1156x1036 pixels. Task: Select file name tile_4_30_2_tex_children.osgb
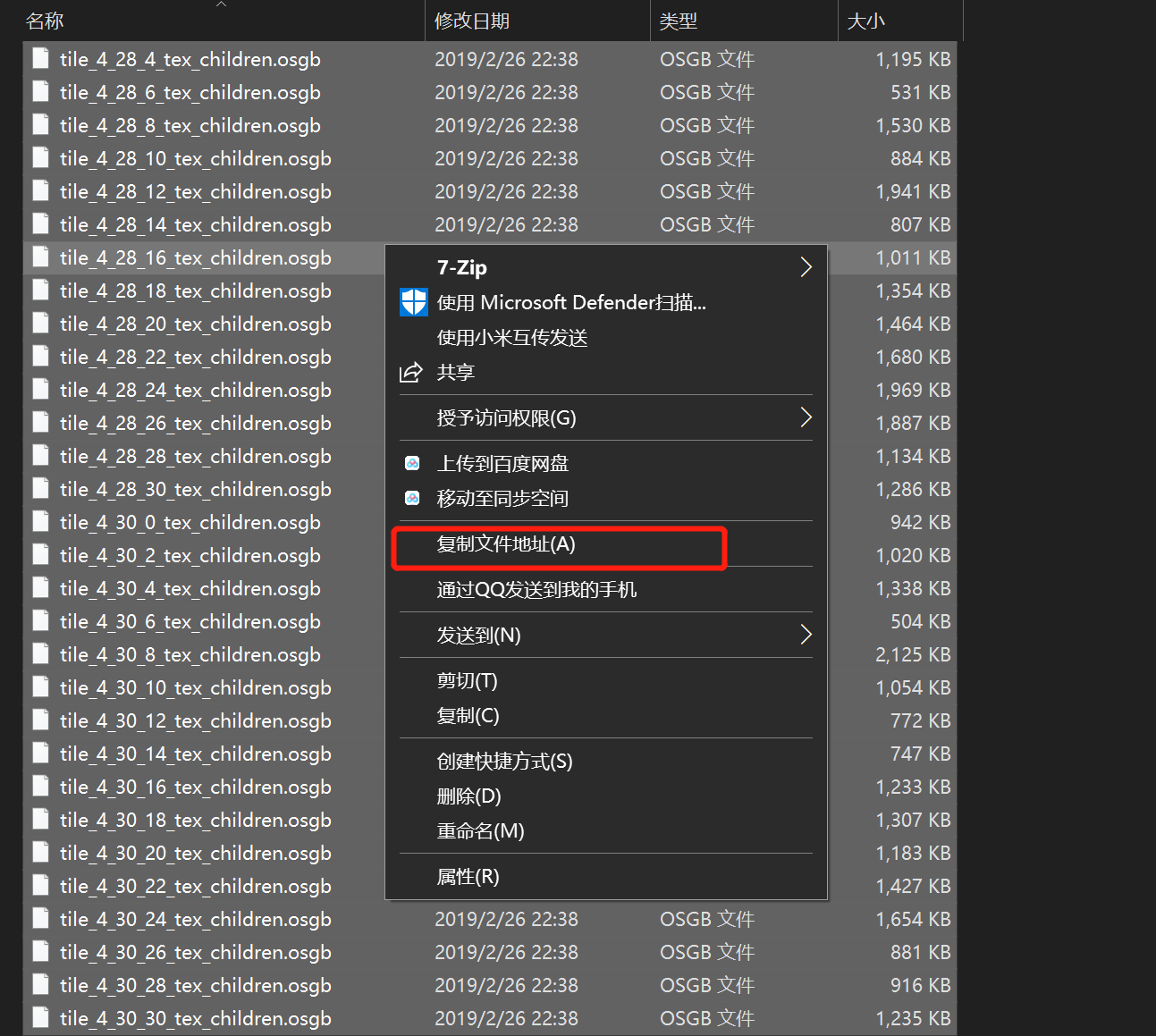(x=190, y=556)
